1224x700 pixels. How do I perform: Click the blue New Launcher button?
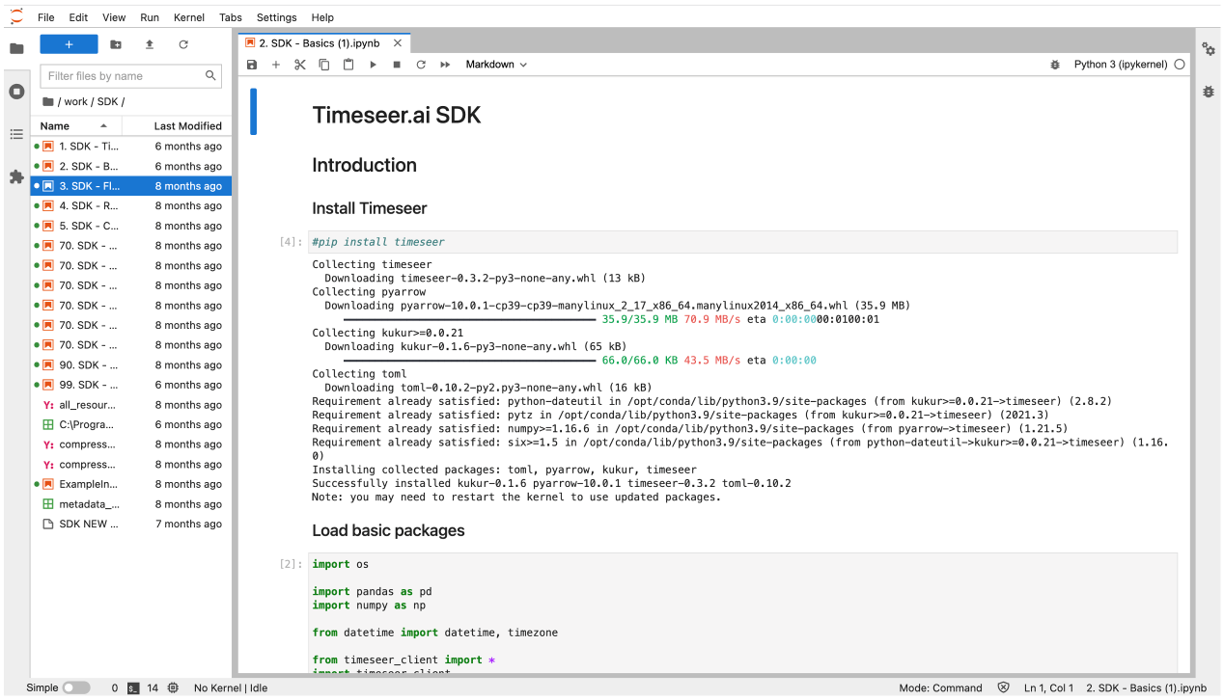tap(69, 44)
